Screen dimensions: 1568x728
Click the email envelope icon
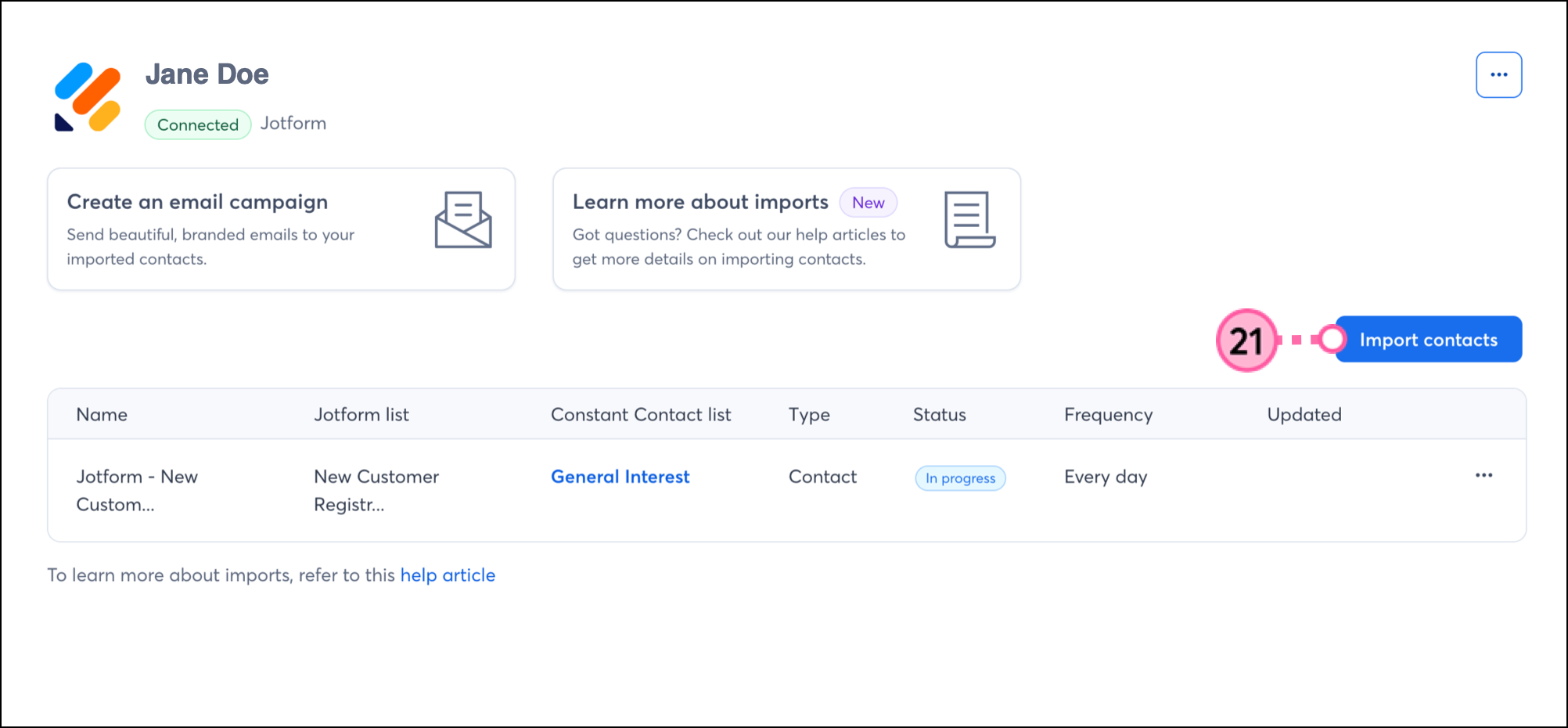463,220
